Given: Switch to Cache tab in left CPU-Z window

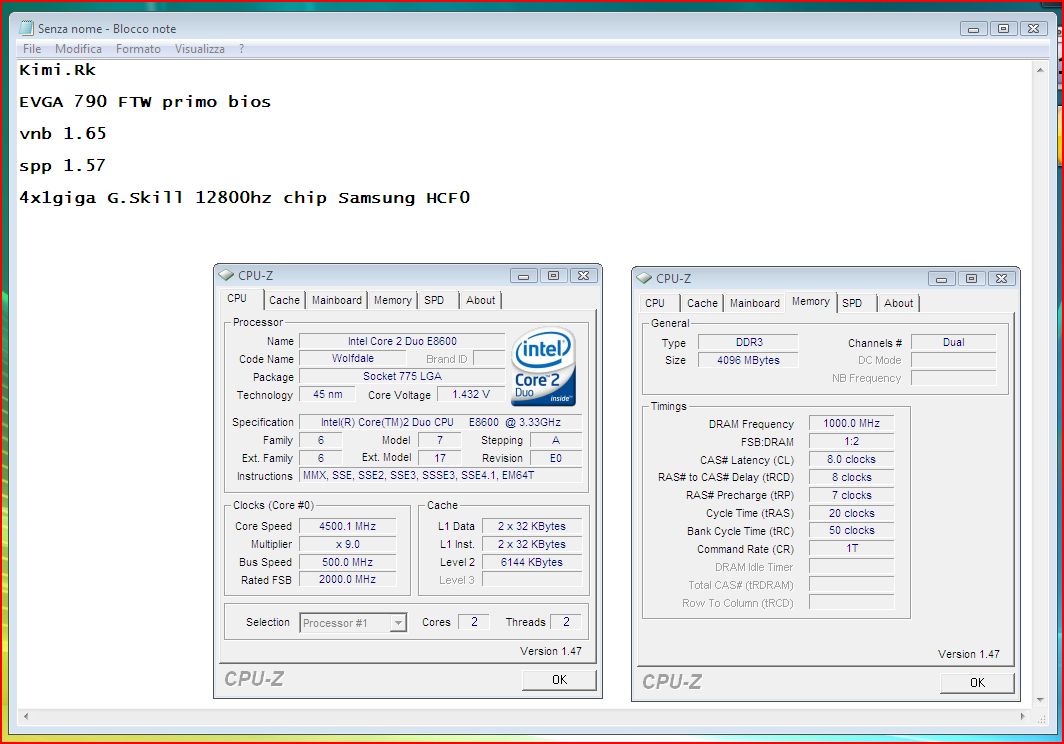Looking at the screenshot, I should [x=284, y=300].
